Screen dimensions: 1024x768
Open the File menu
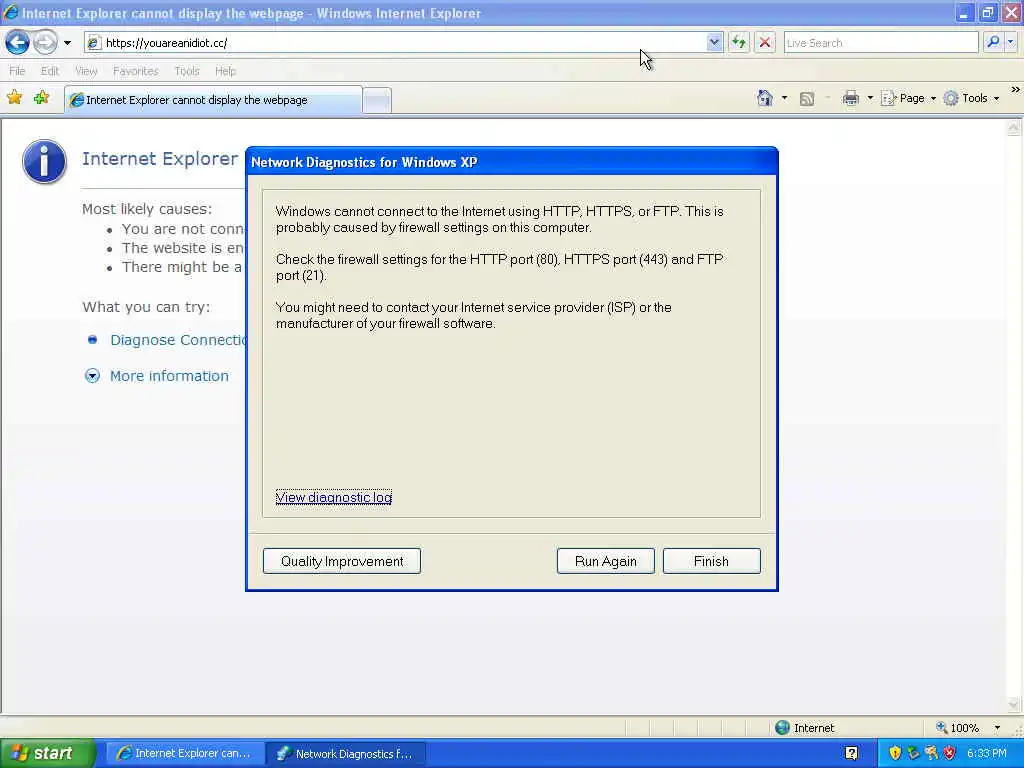[17, 71]
